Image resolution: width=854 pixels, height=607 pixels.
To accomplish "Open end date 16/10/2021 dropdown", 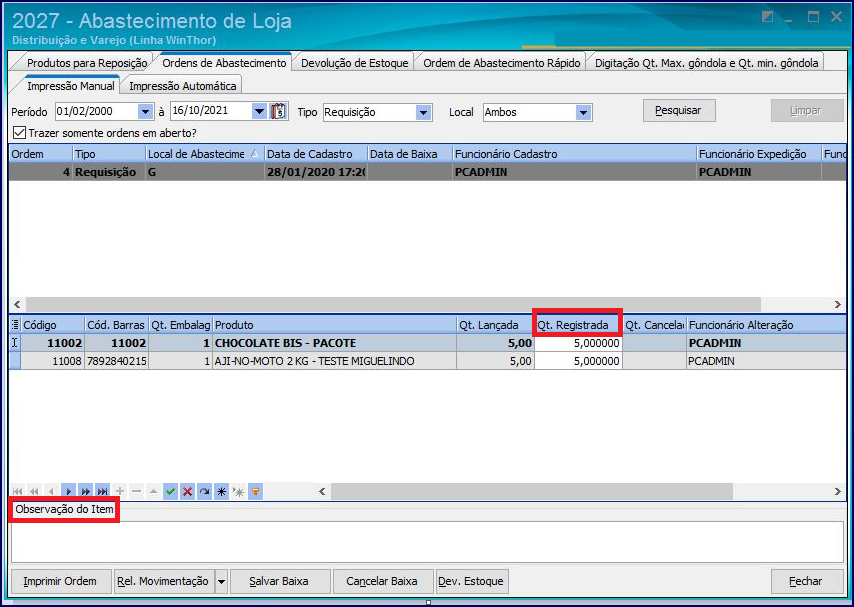I will coord(259,112).
